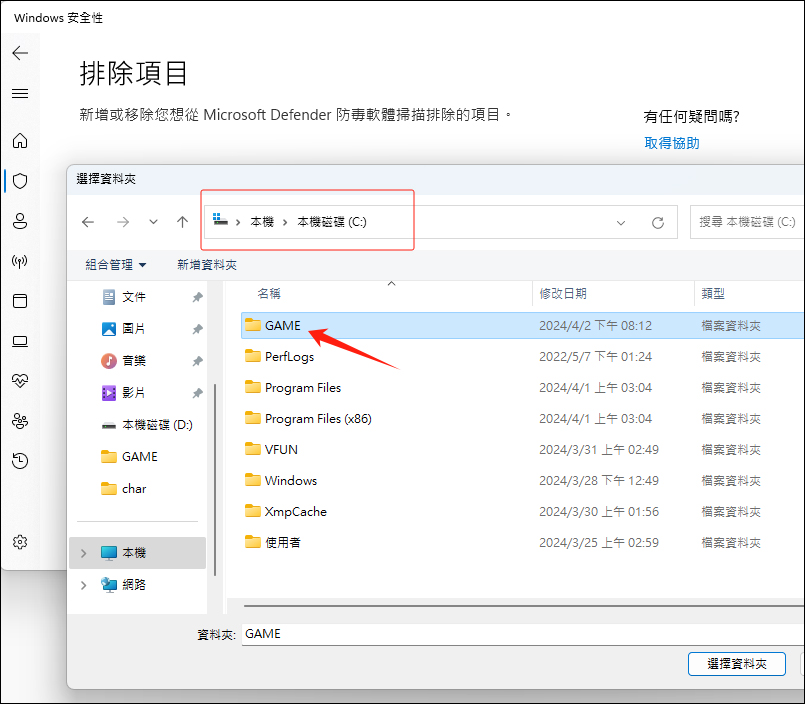The image size is (805, 704).
Task: Select GAME folder in navigation pane
Action: pos(129,456)
